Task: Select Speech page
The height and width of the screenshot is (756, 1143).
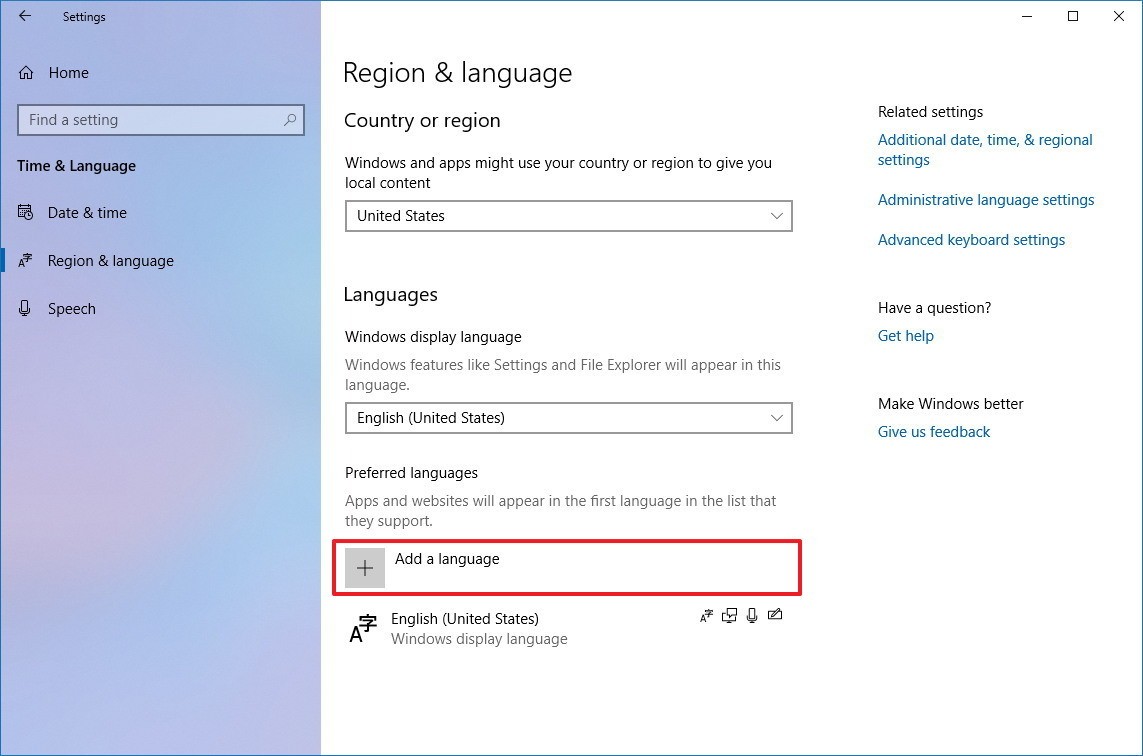Action: click(x=71, y=309)
